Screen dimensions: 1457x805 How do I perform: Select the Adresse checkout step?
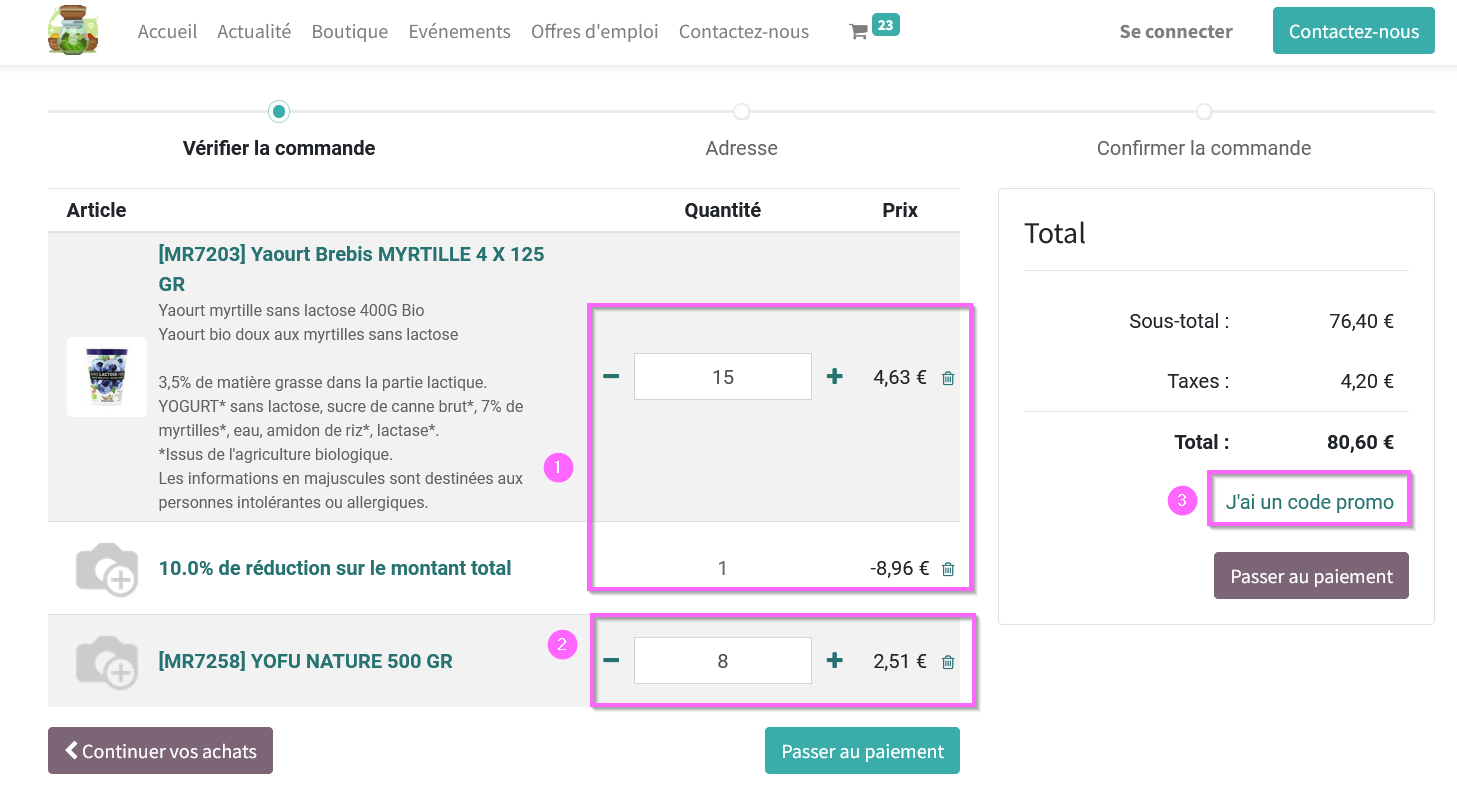(x=741, y=148)
